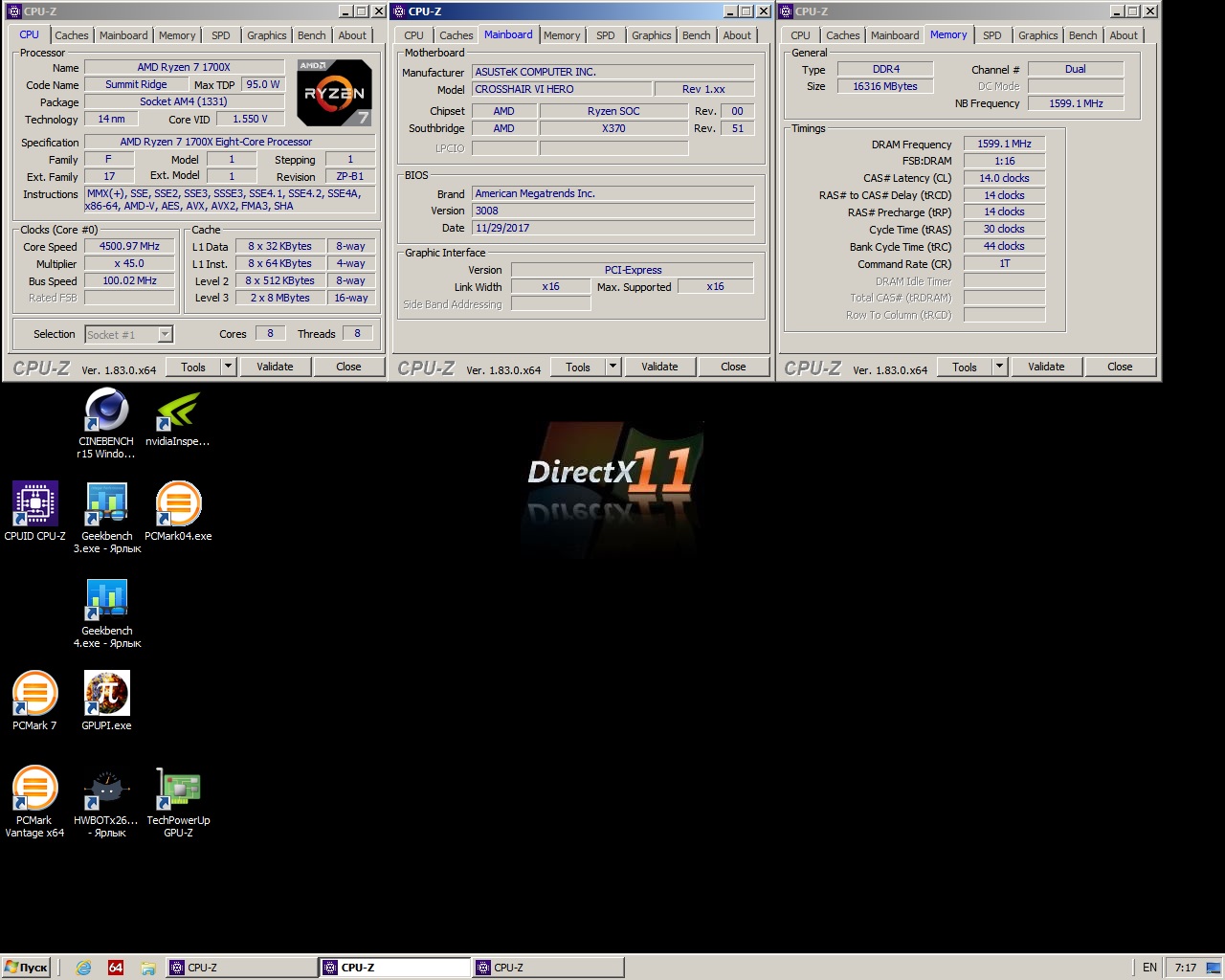Open Mainboard tab in the CPU window

pos(124,35)
